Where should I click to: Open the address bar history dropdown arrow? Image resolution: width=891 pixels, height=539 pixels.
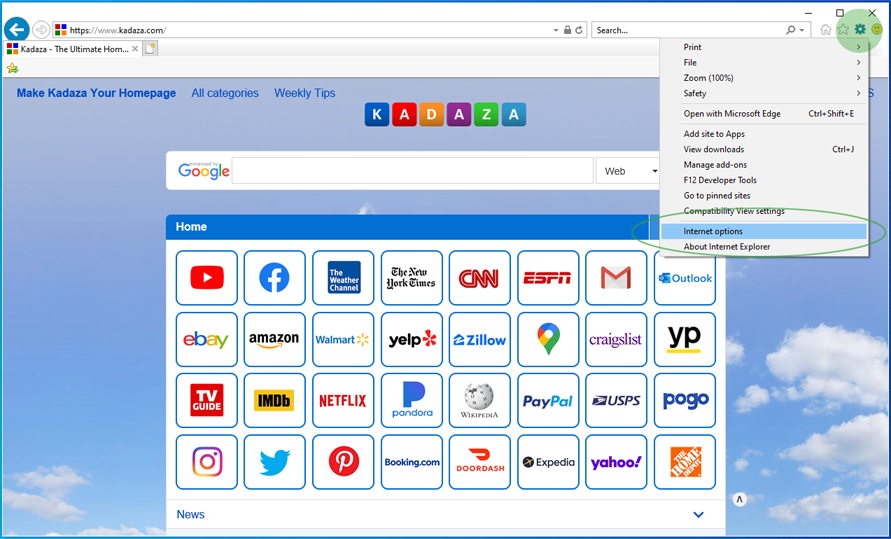(x=556, y=30)
